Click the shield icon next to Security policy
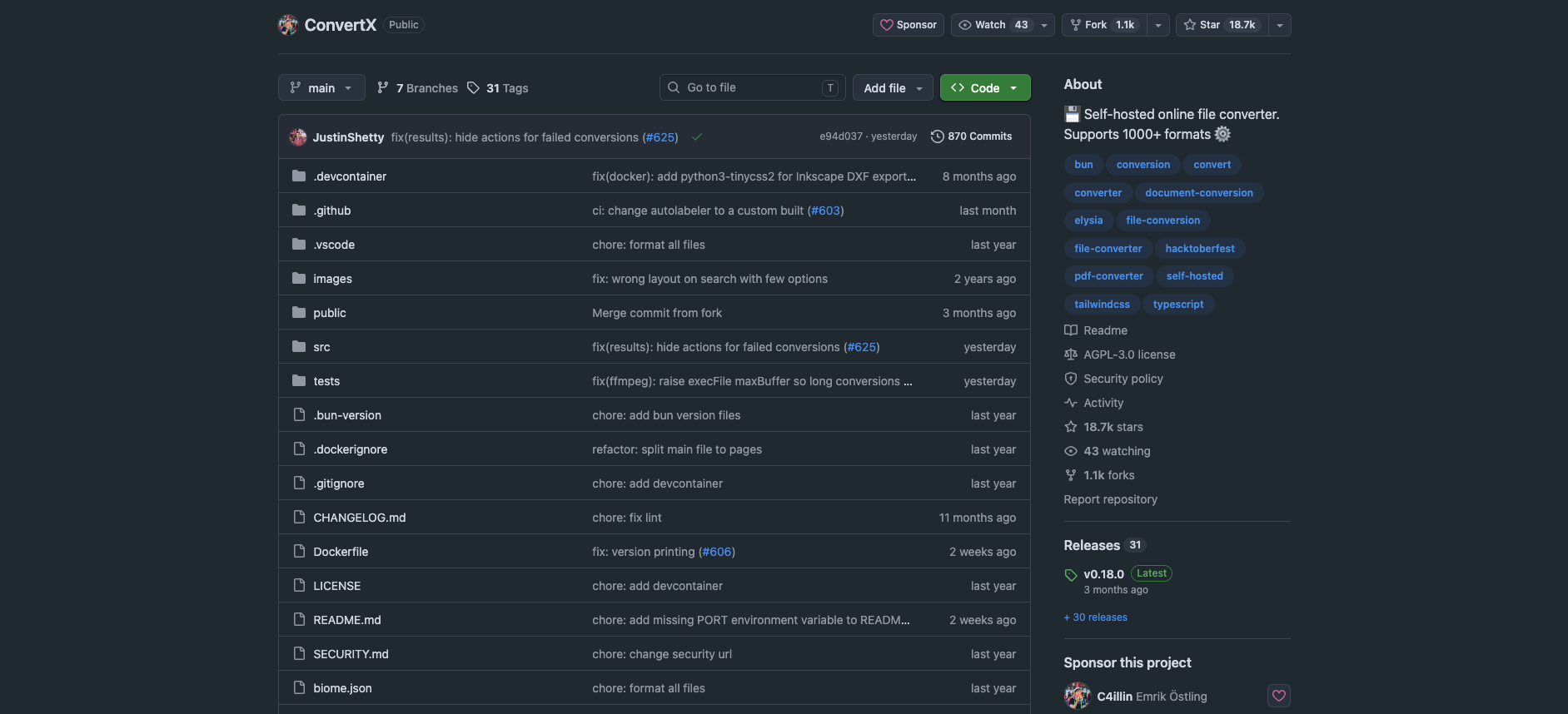 (x=1071, y=379)
